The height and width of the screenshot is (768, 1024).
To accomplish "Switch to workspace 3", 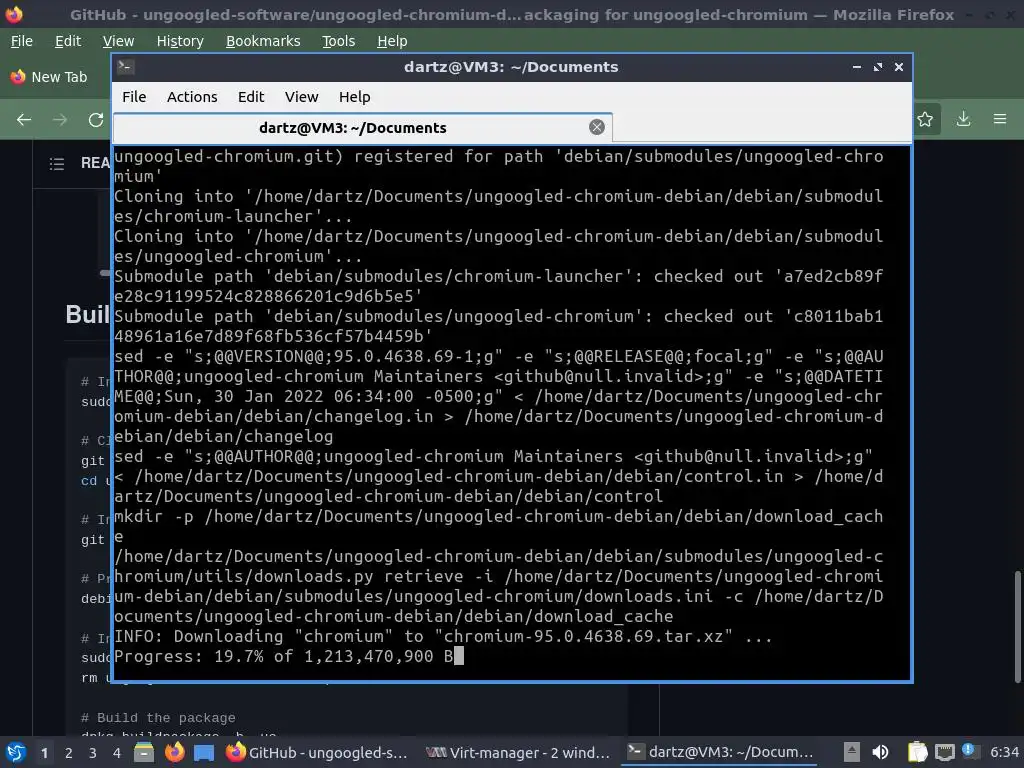I will [93, 753].
